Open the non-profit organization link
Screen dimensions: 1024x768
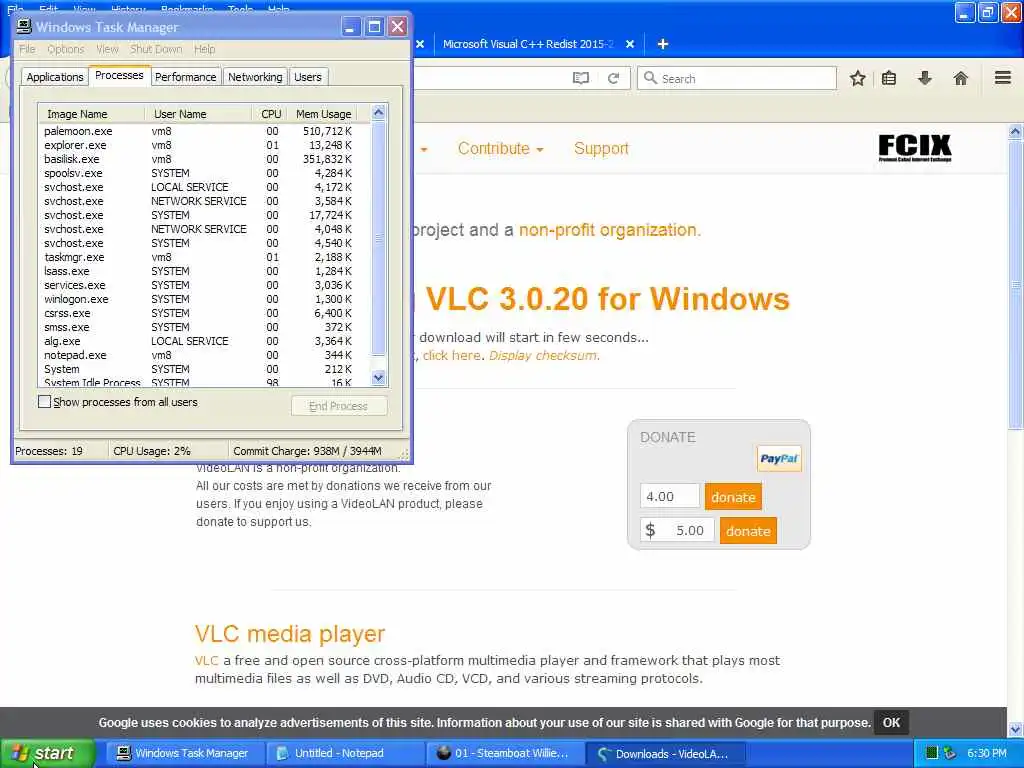pyautogui.click(x=607, y=230)
